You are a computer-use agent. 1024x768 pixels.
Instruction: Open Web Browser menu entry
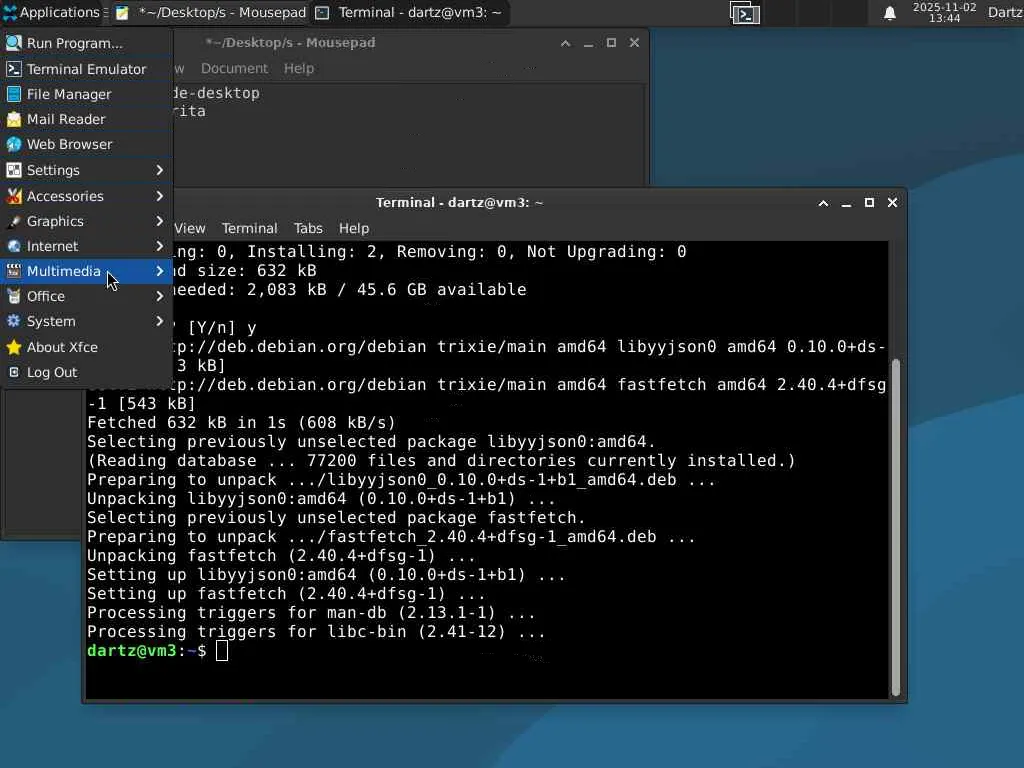tap(86, 144)
